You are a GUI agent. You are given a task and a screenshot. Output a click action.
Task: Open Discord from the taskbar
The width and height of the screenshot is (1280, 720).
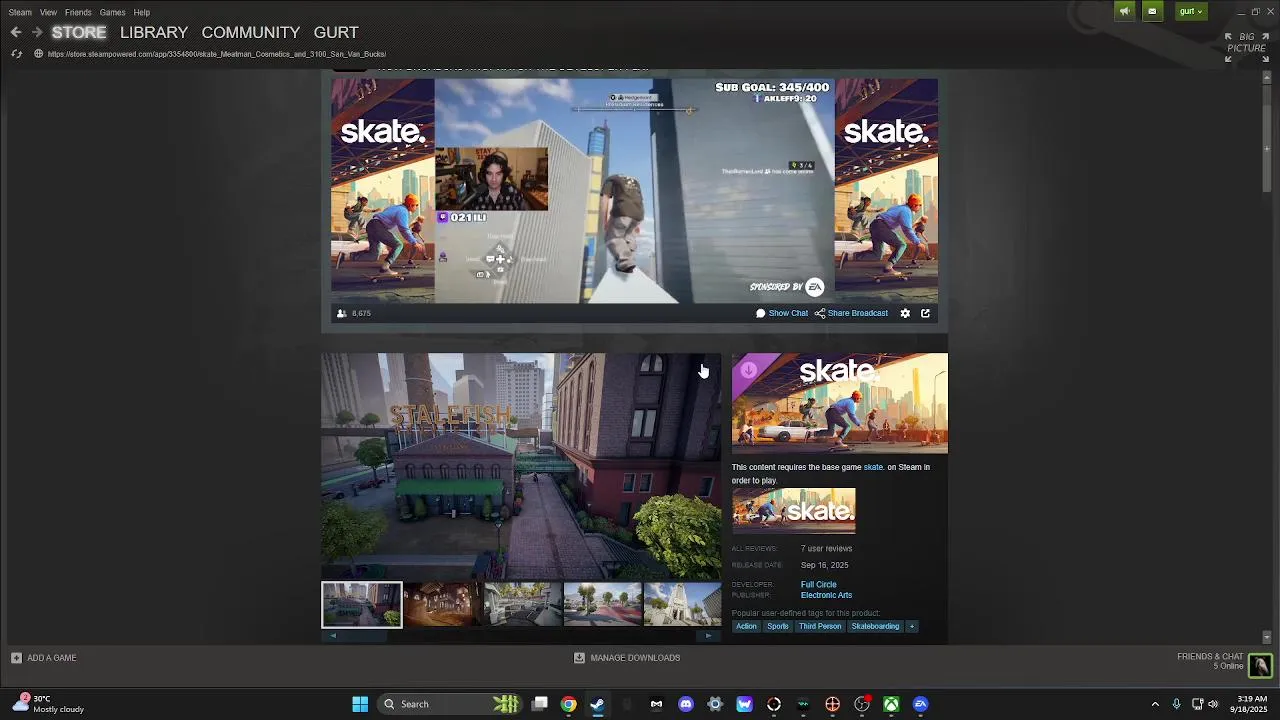[x=685, y=704]
